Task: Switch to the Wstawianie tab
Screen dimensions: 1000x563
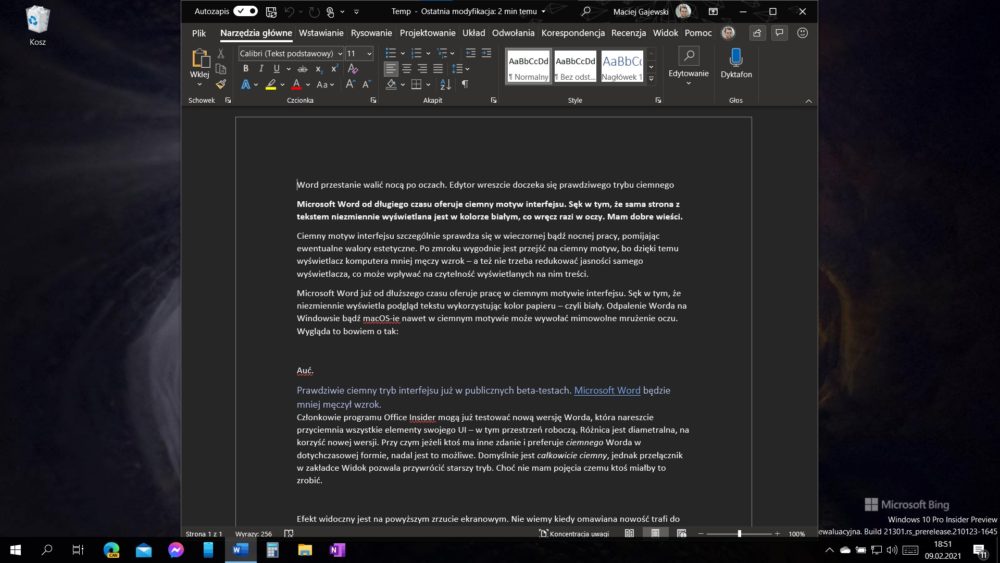Action: coord(321,33)
